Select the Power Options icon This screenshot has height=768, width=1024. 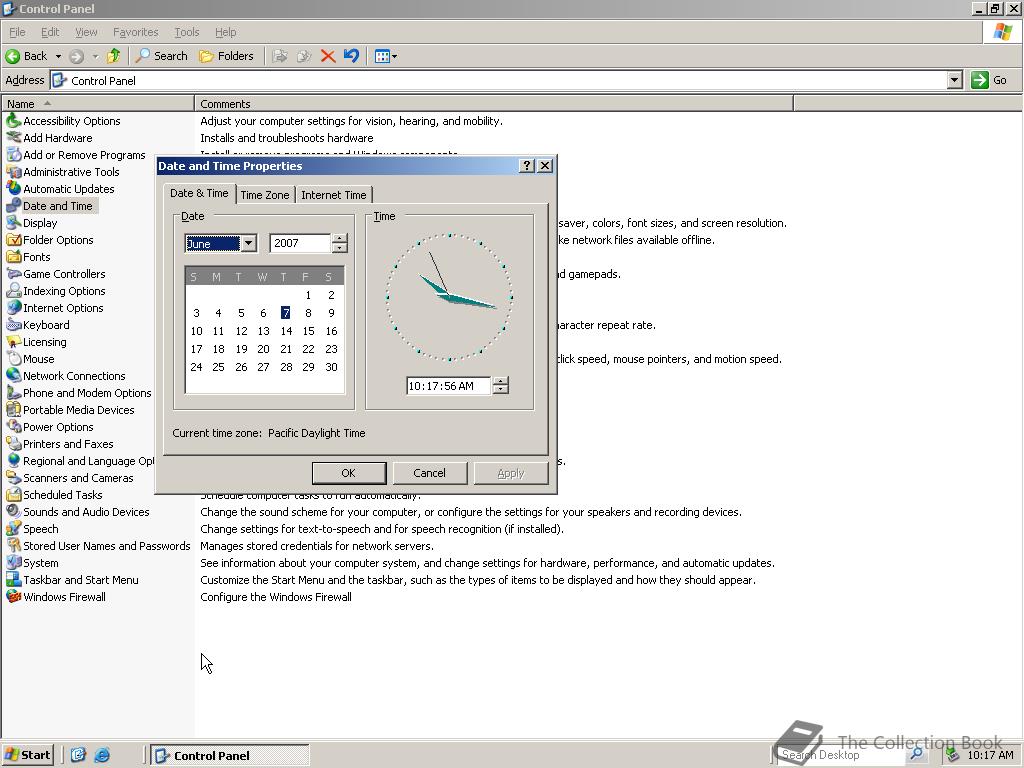pyautogui.click(x=13, y=426)
